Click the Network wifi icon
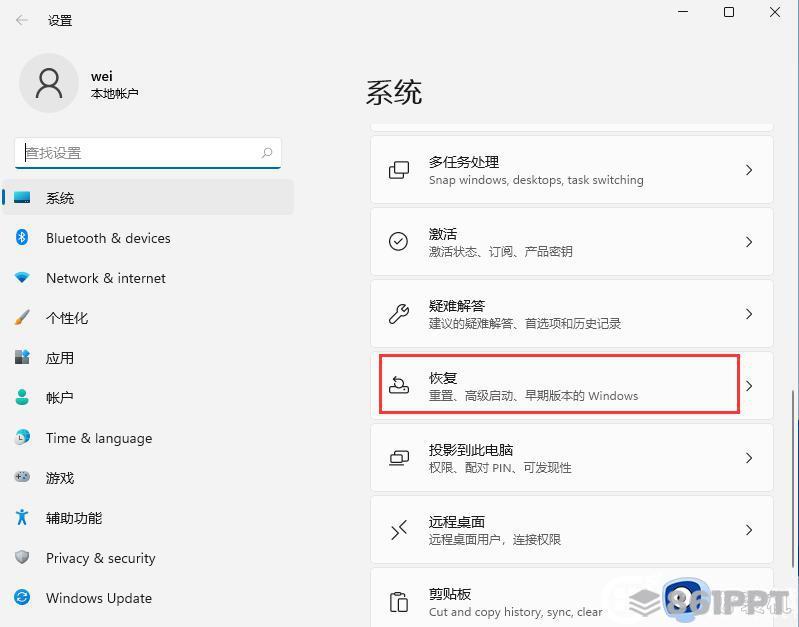This screenshot has height=627, width=799. click(22, 277)
